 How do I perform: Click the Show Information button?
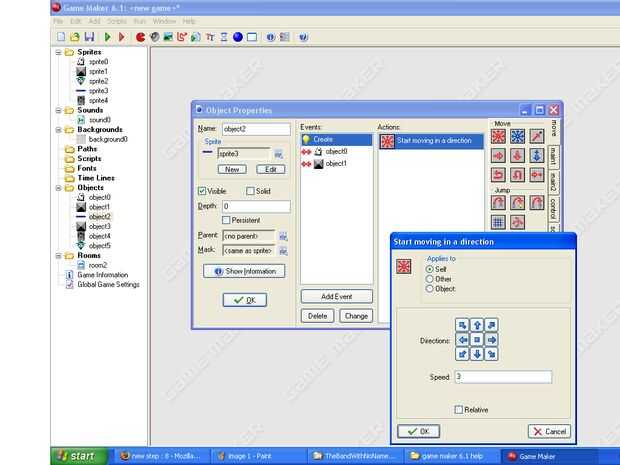(244, 271)
